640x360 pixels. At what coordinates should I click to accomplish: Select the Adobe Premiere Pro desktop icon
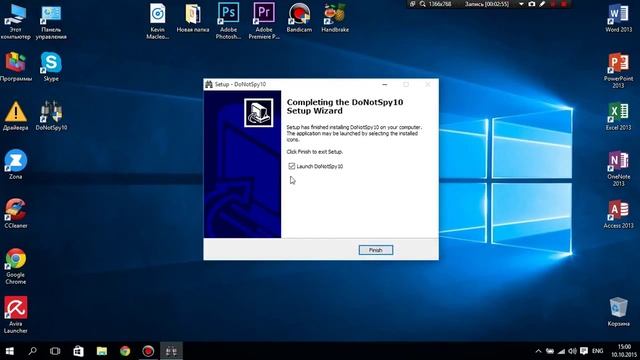pos(264,20)
